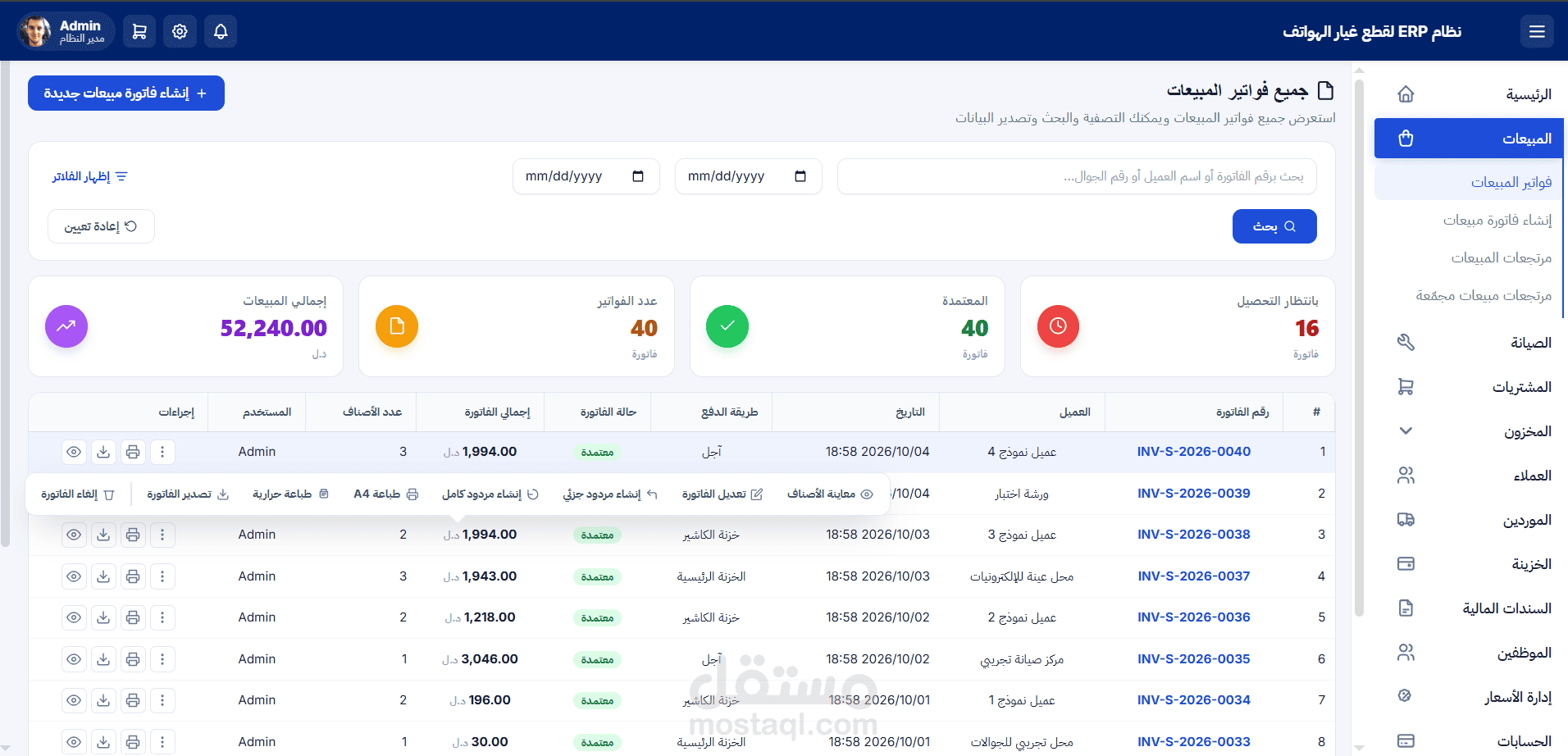Open the settings gear in header
This screenshot has height=756, width=1568.
[x=180, y=31]
